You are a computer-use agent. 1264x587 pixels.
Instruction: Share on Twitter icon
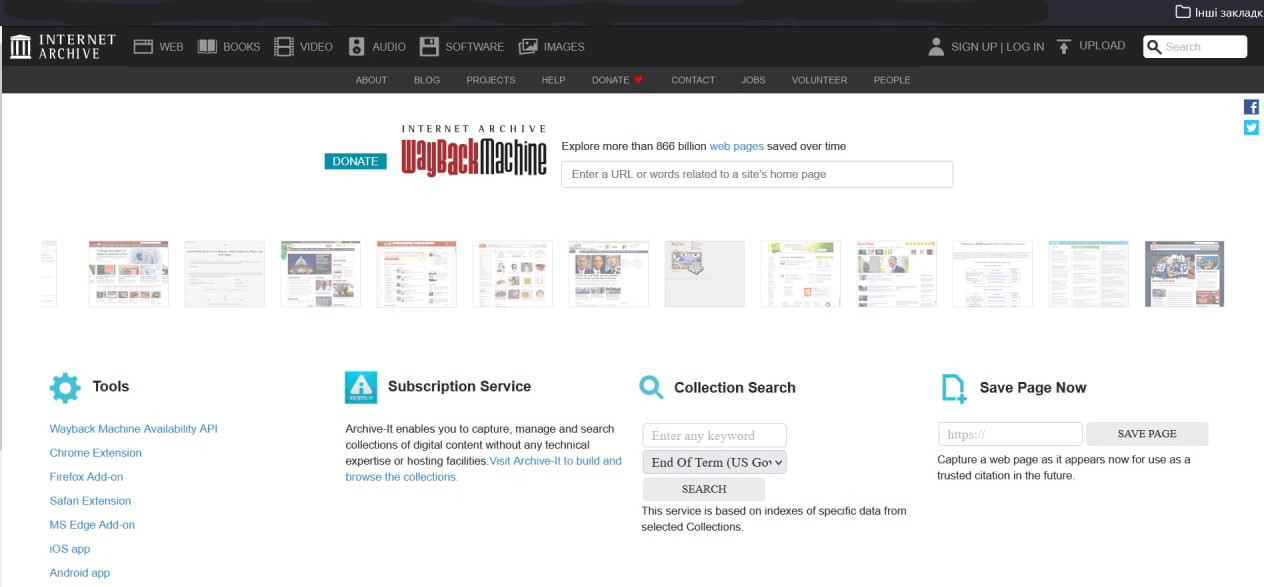click(x=1251, y=127)
